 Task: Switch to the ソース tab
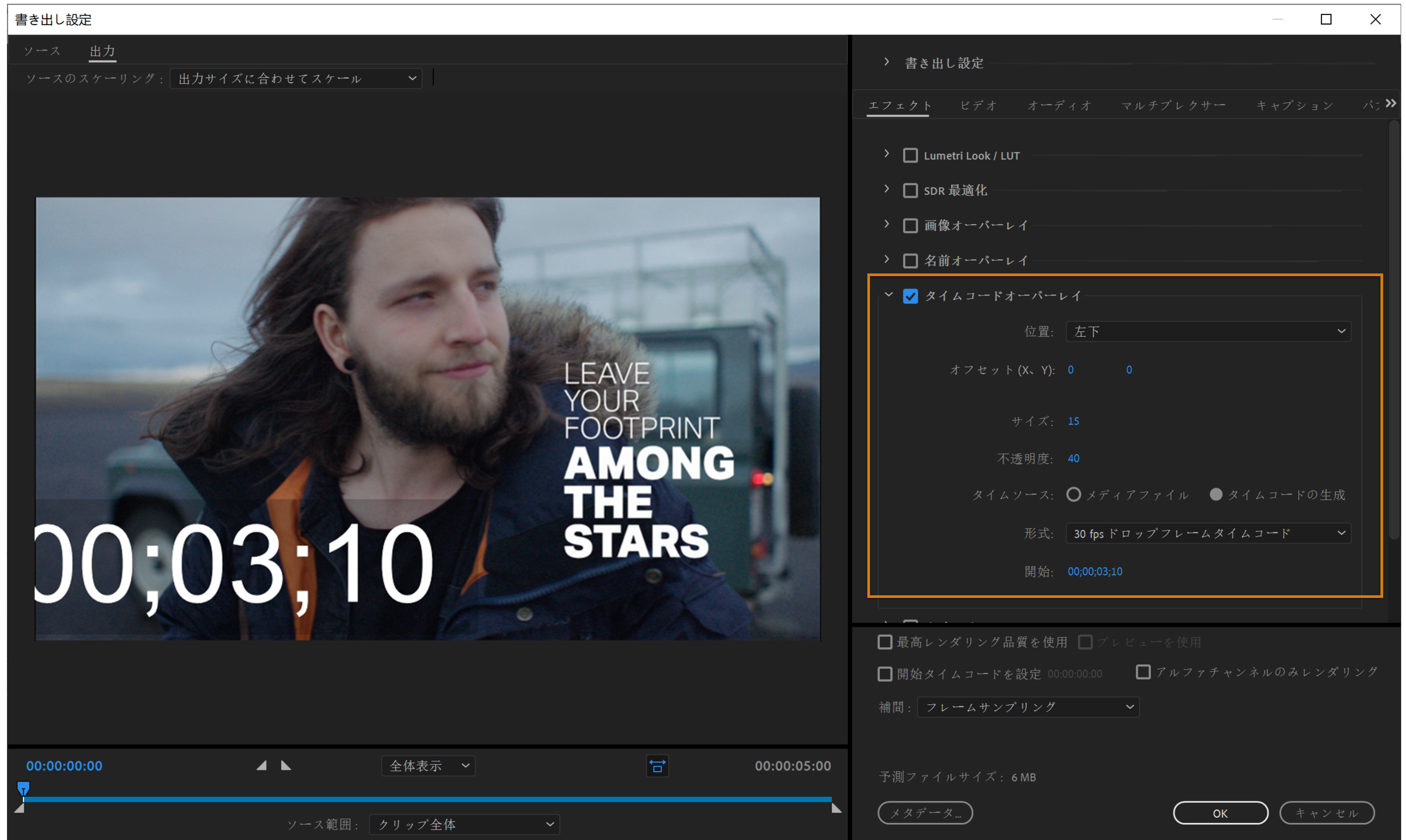42,51
